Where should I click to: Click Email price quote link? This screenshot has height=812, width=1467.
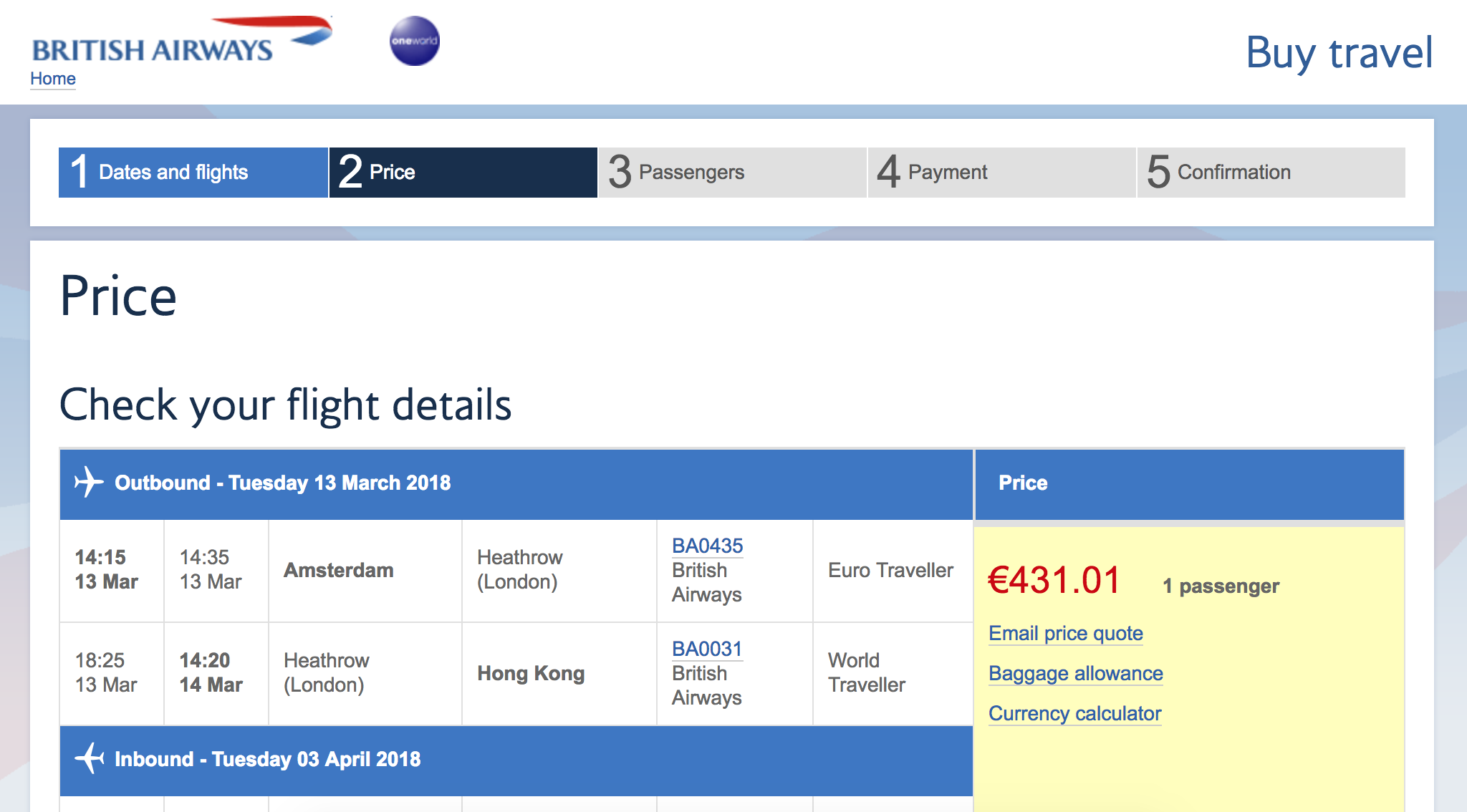pyautogui.click(x=1065, y=634)
